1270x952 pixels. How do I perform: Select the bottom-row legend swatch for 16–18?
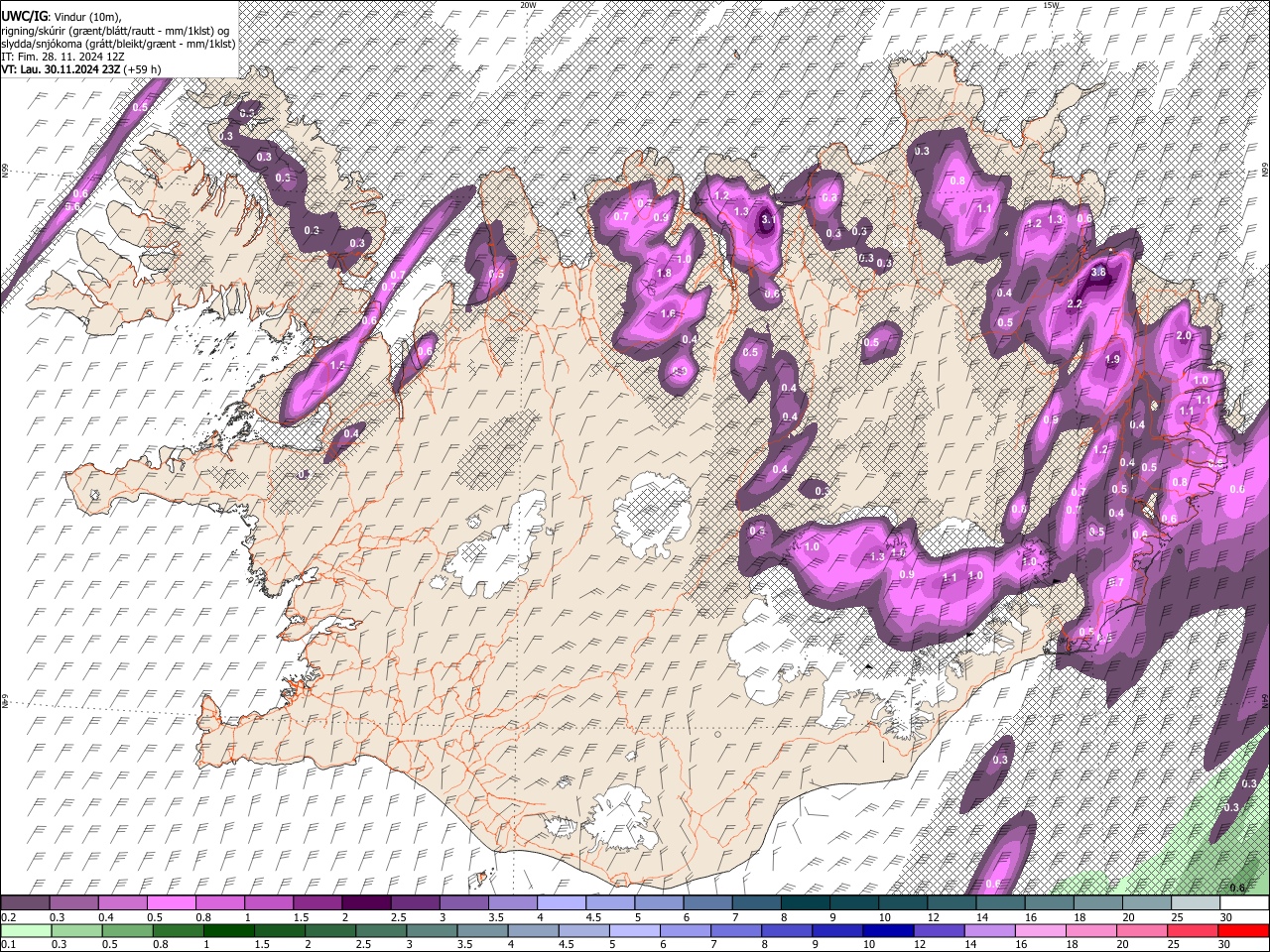(1042, 930)
